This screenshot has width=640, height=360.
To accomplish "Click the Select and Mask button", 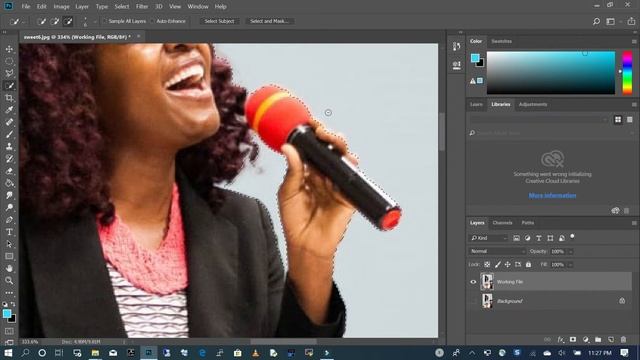I will [269, 21].
